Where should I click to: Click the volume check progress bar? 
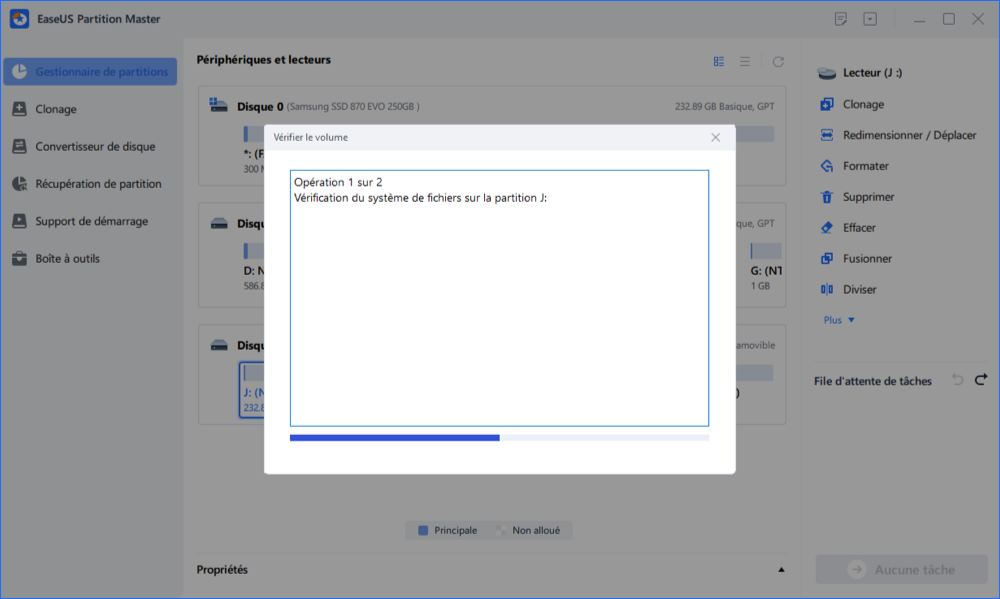pyautogui.click(x=499, y=437)
